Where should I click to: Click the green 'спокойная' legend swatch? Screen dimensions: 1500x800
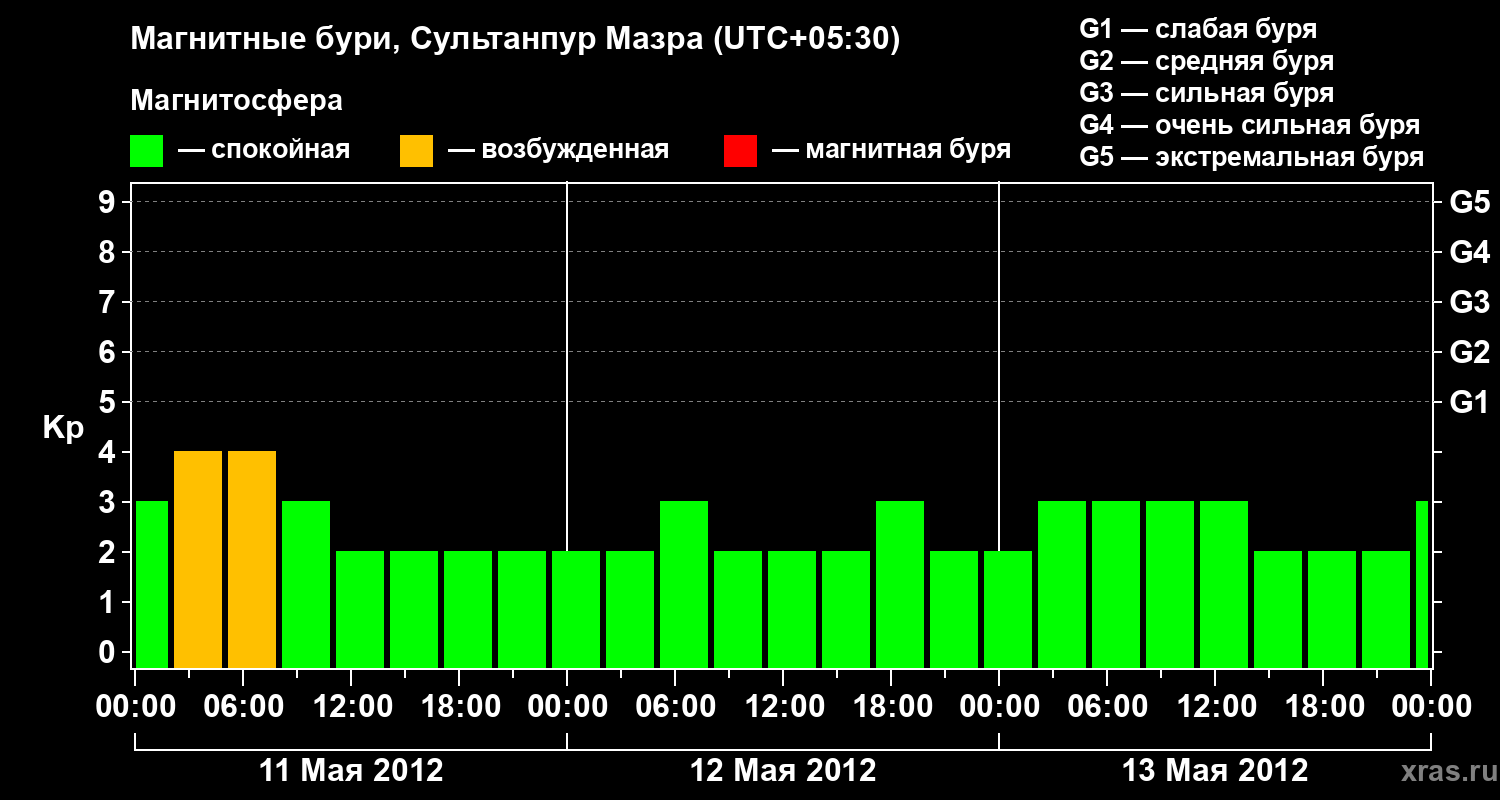(147, 151)
